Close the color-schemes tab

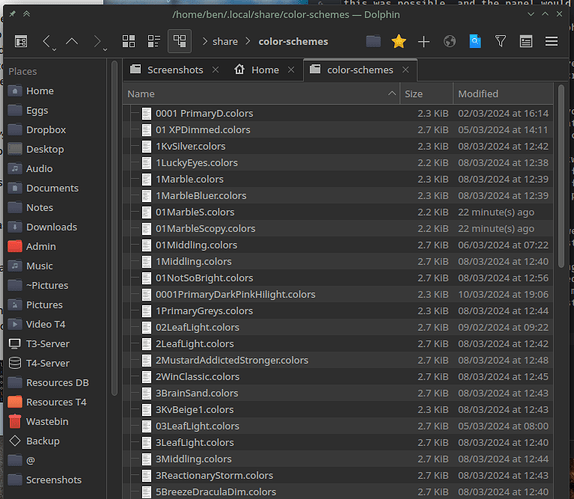(x=406, y=70)
